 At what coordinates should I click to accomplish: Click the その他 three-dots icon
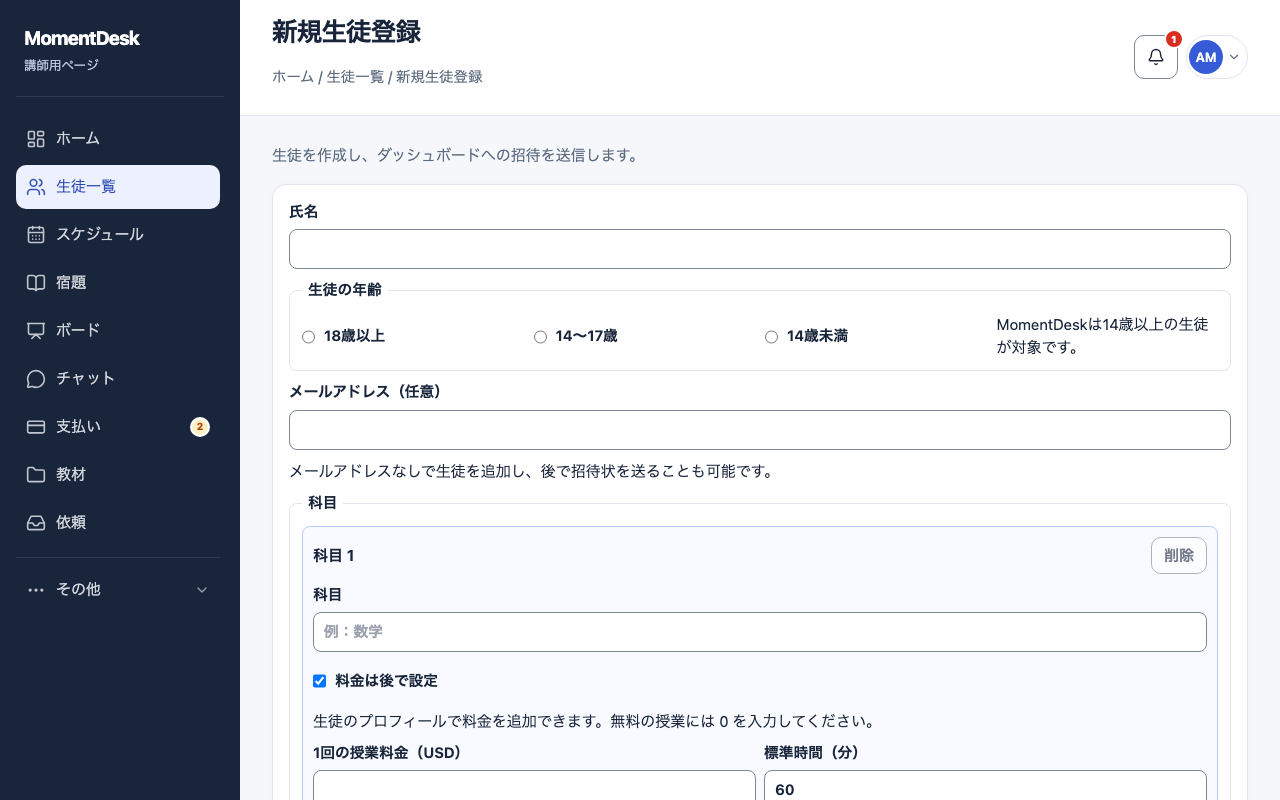coord(36,590)
